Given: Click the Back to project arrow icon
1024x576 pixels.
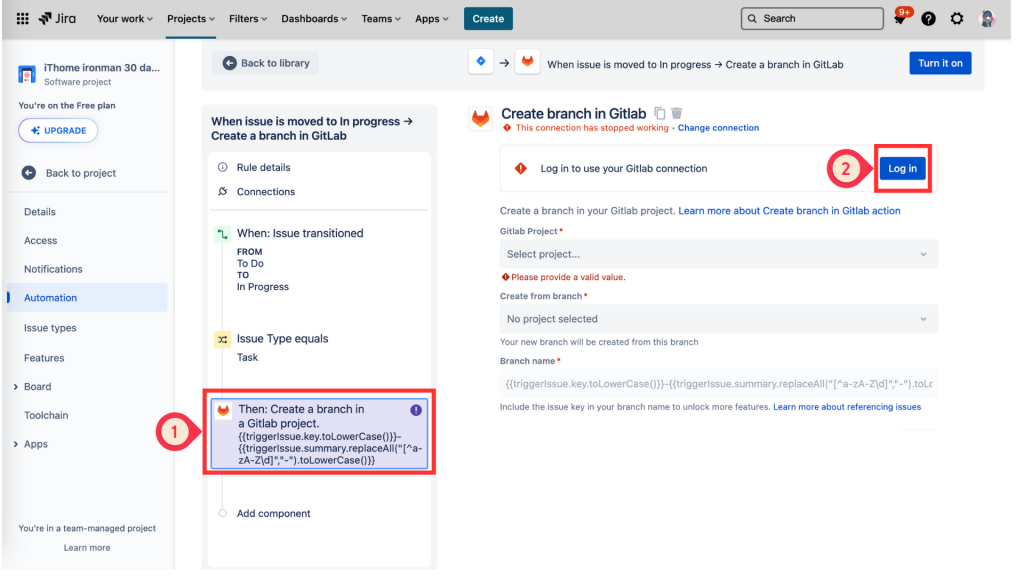Looking at the screenshot, I should point(29,173).
